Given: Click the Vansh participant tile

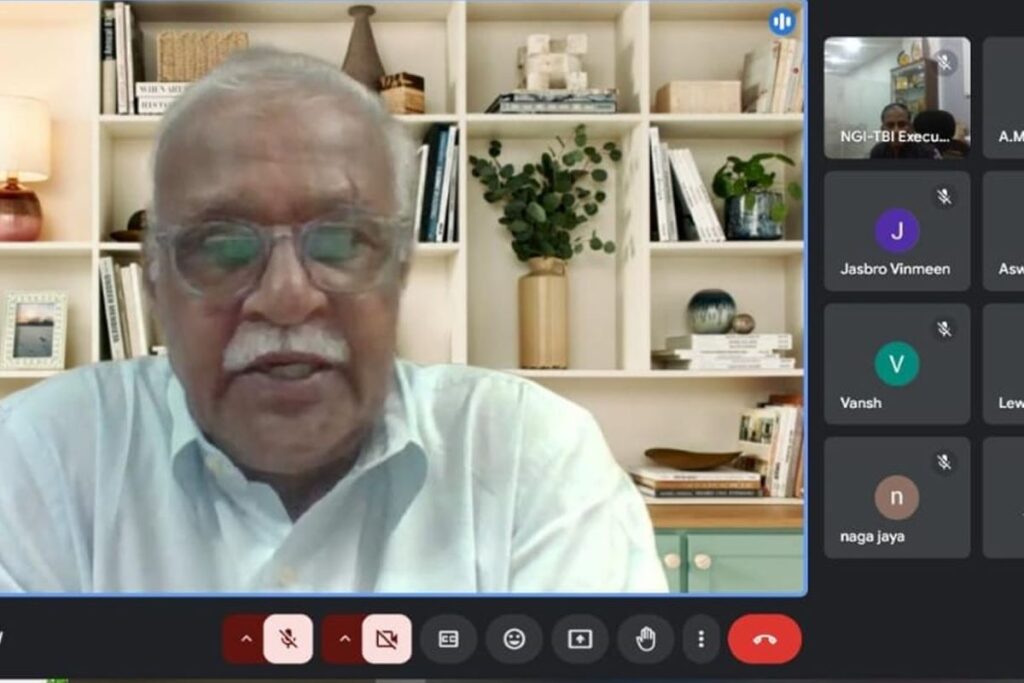Looking at the screenshot, I should tap(897, 364).
